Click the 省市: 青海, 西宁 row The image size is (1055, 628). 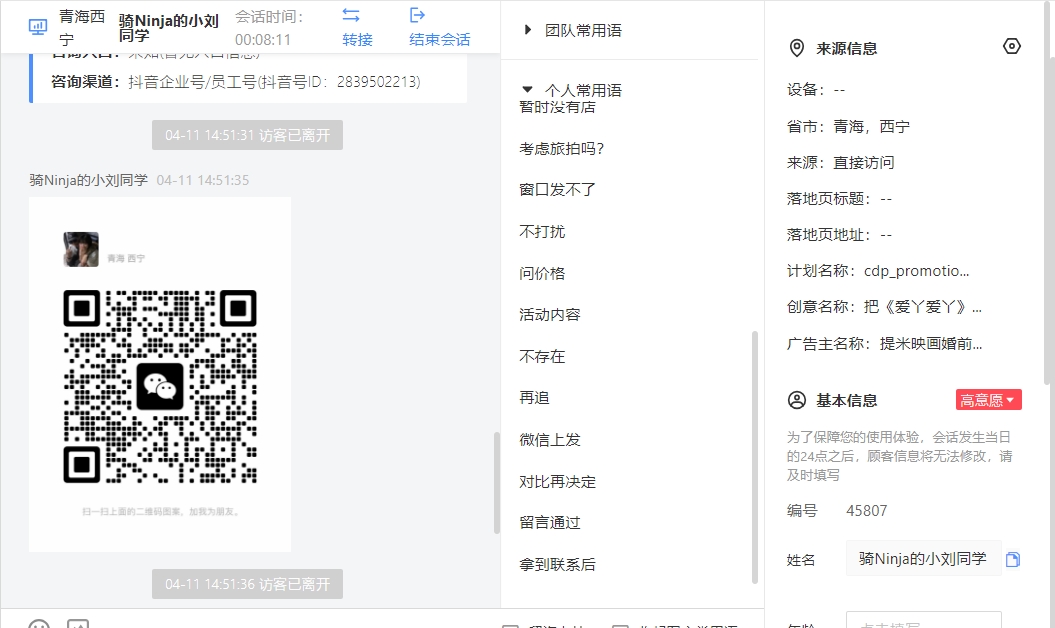[x=848, y=126]
